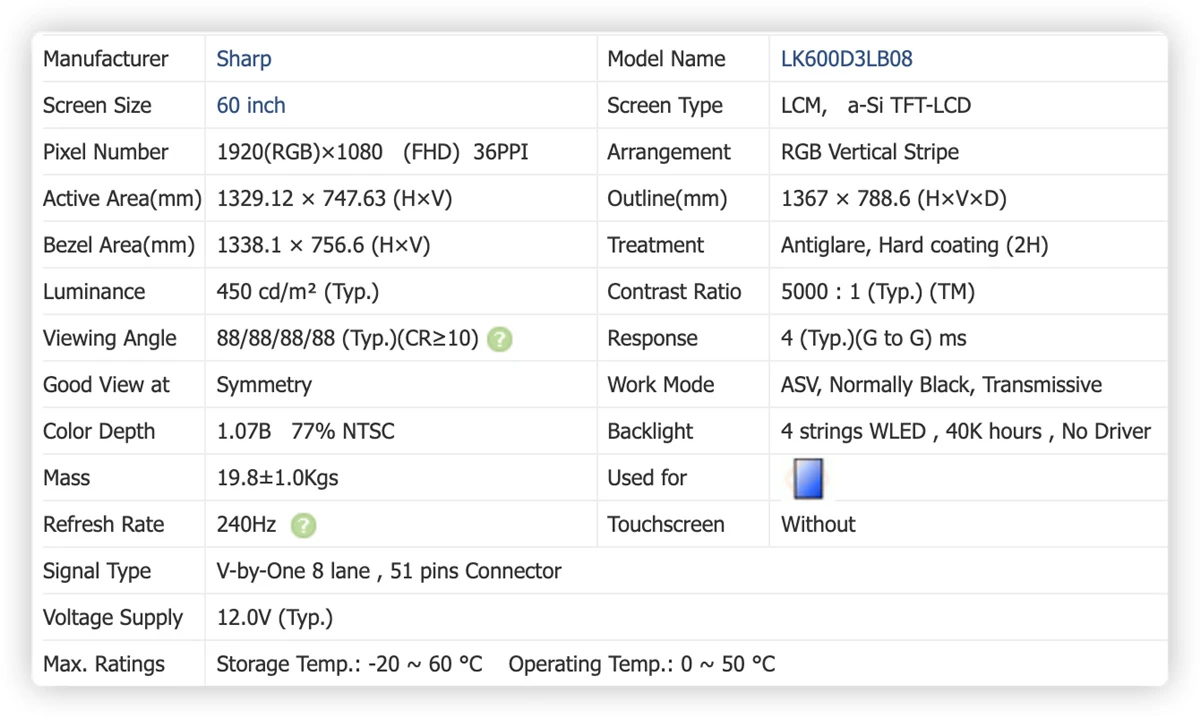
Task: Select the Pixel Number value 1920(RGB)×1080
Action: [300, 152]
